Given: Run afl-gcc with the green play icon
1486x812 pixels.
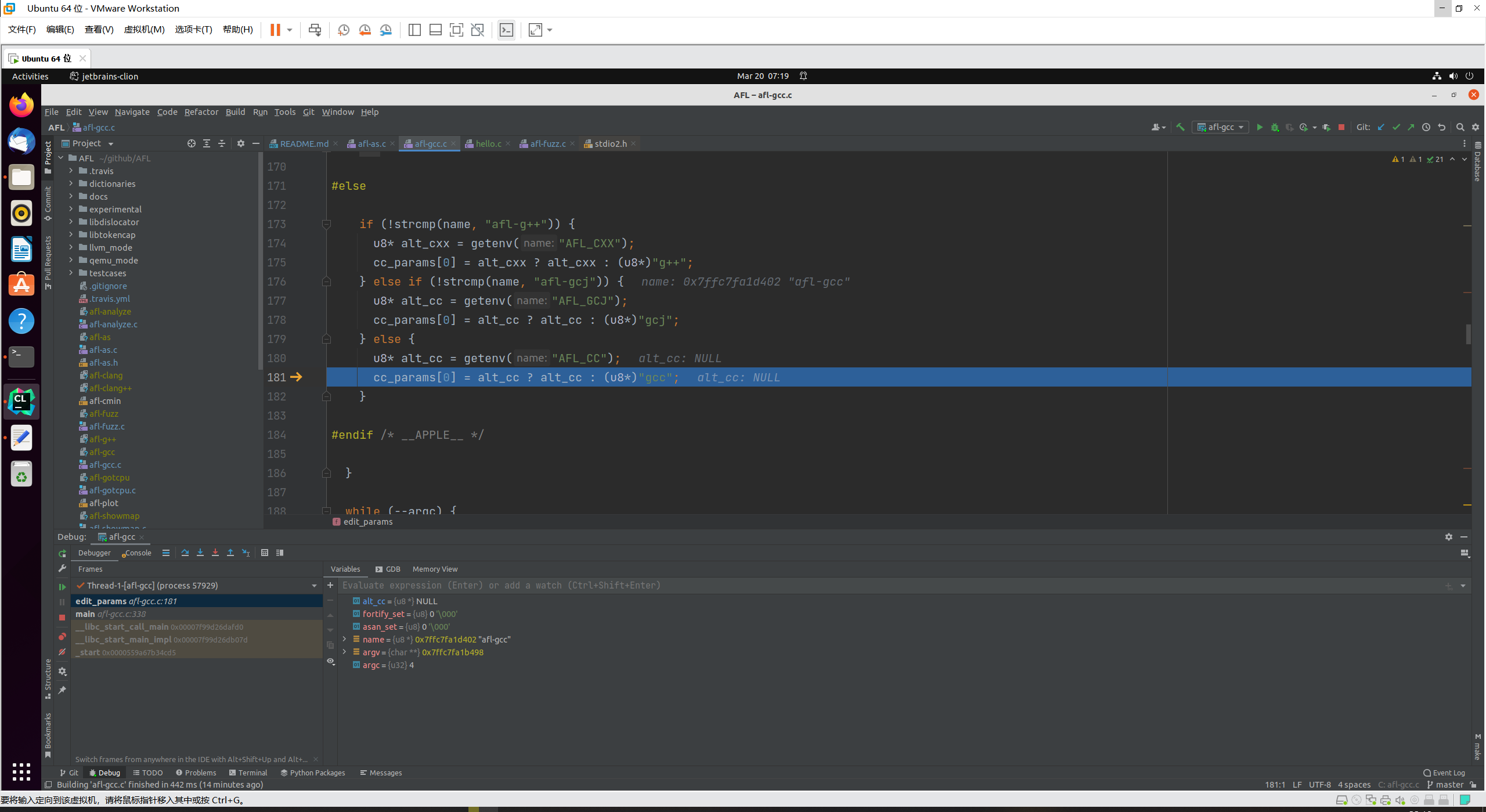Looking at the screenshot, I should [1260, 127].
